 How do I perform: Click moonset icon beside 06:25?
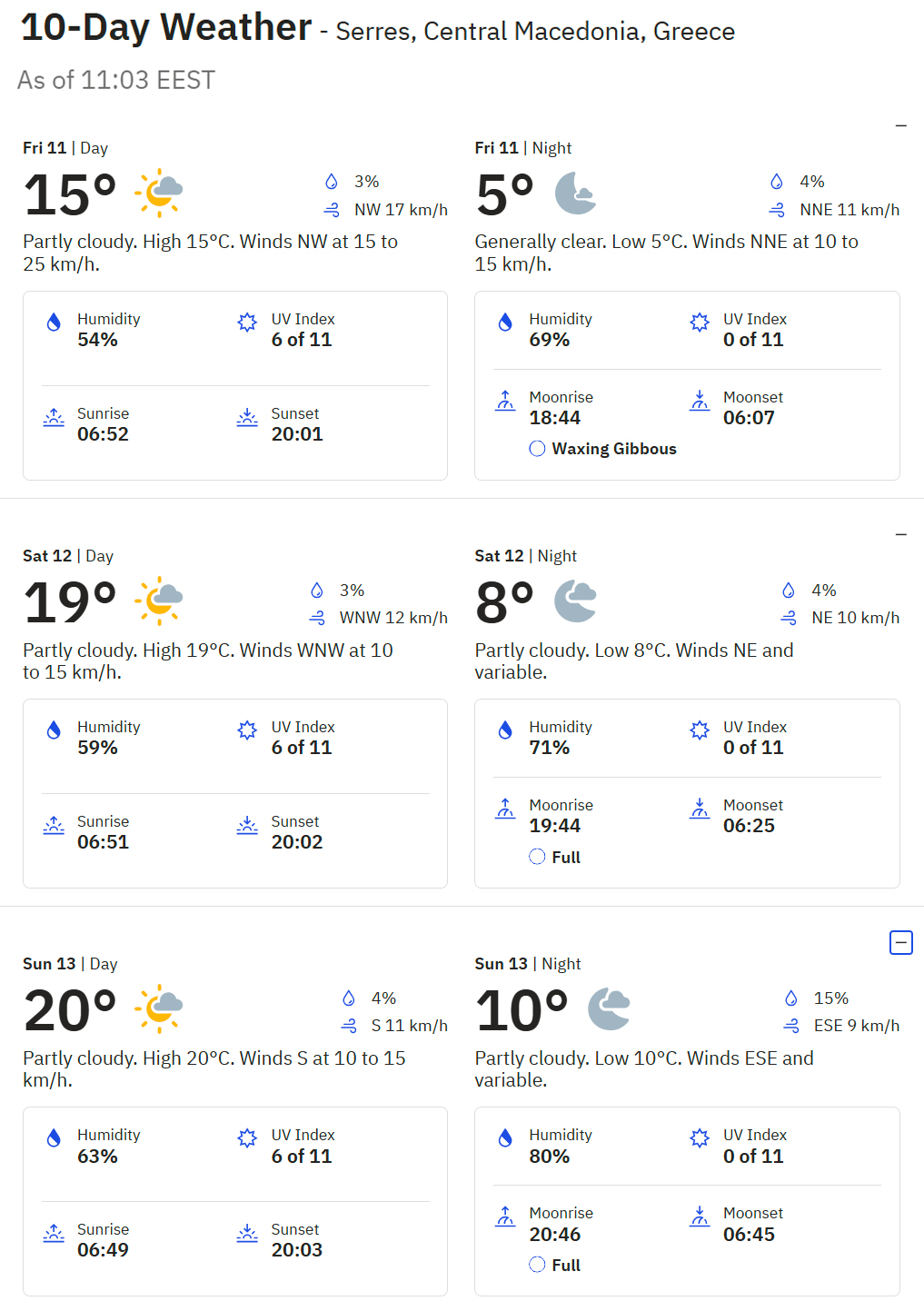(x=700, y=808)
